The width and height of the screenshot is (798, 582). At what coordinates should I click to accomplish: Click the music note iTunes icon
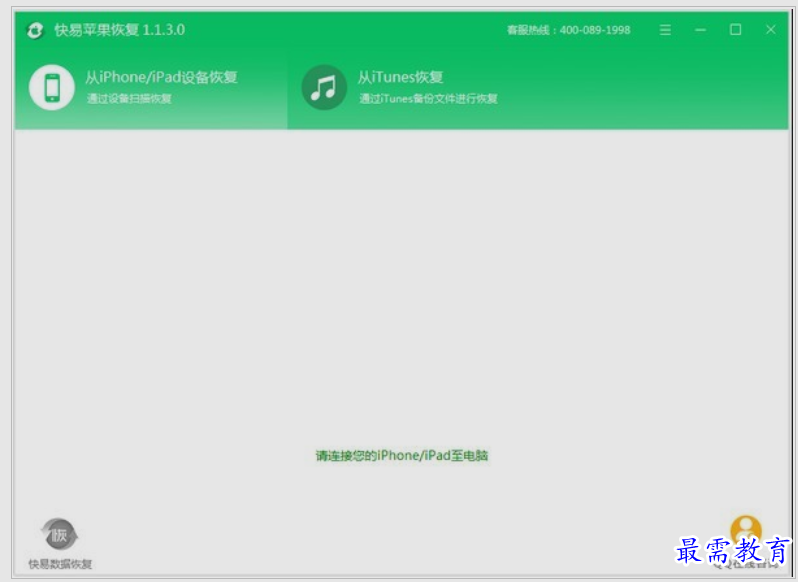point(324,88)
